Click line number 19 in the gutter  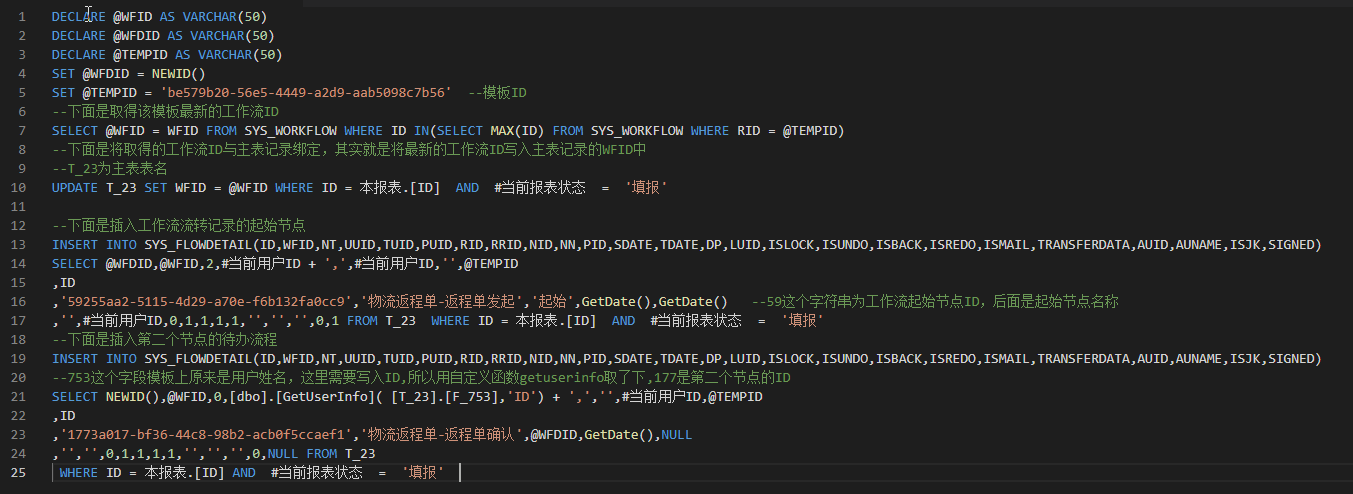tap(19, 359)
